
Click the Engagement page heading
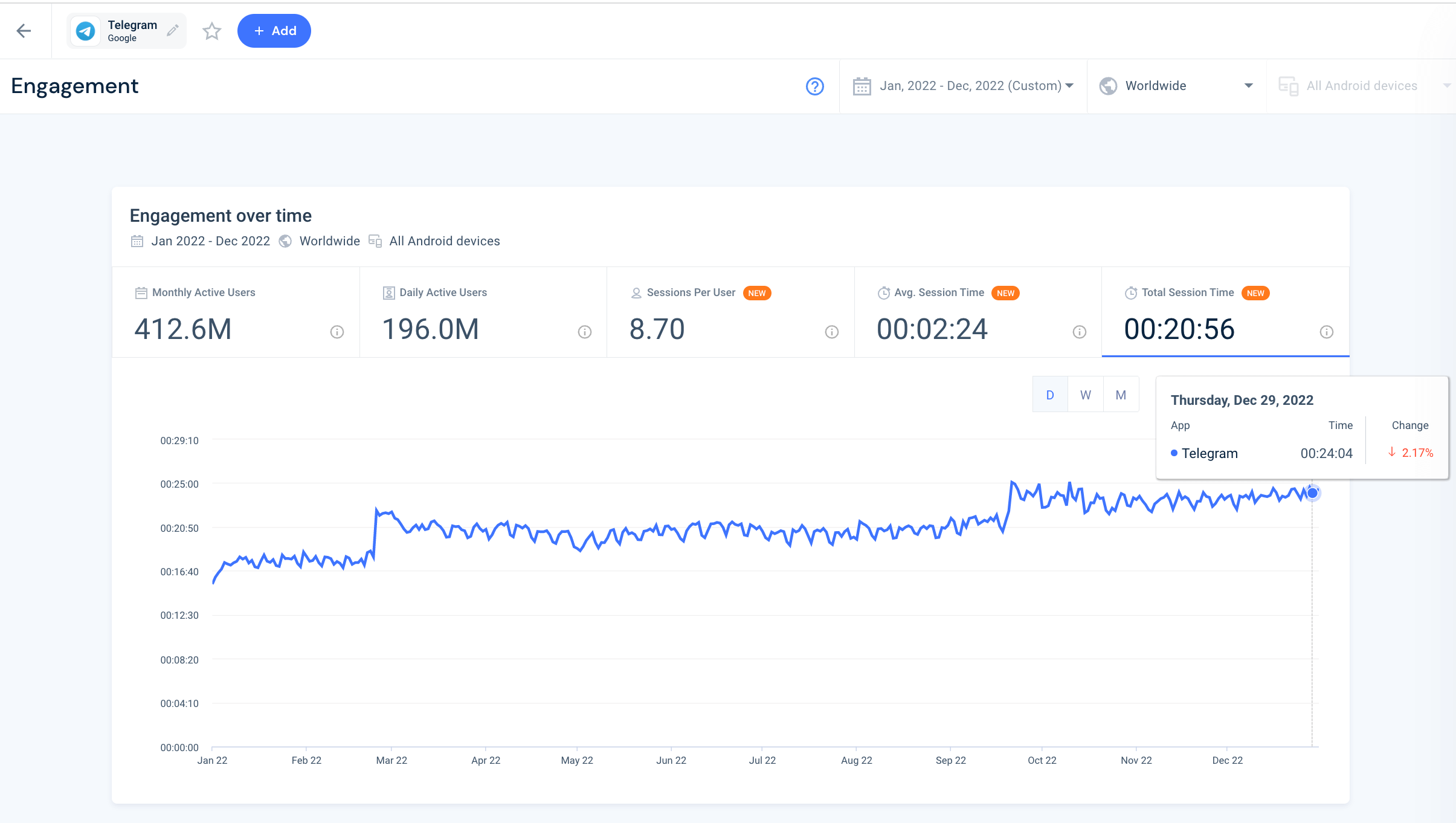coord(75,86)
